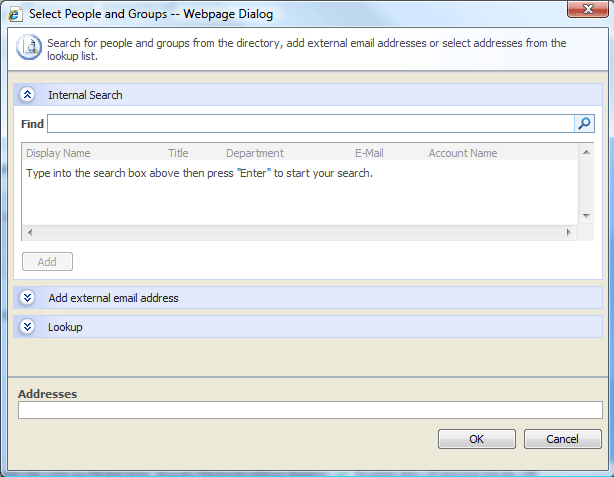Click the Add button below results

pyautogui.click(x=47, y=262)
